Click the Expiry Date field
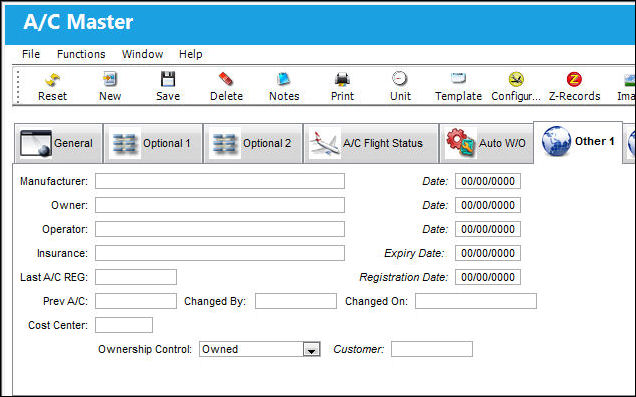 tap(488, 253)
